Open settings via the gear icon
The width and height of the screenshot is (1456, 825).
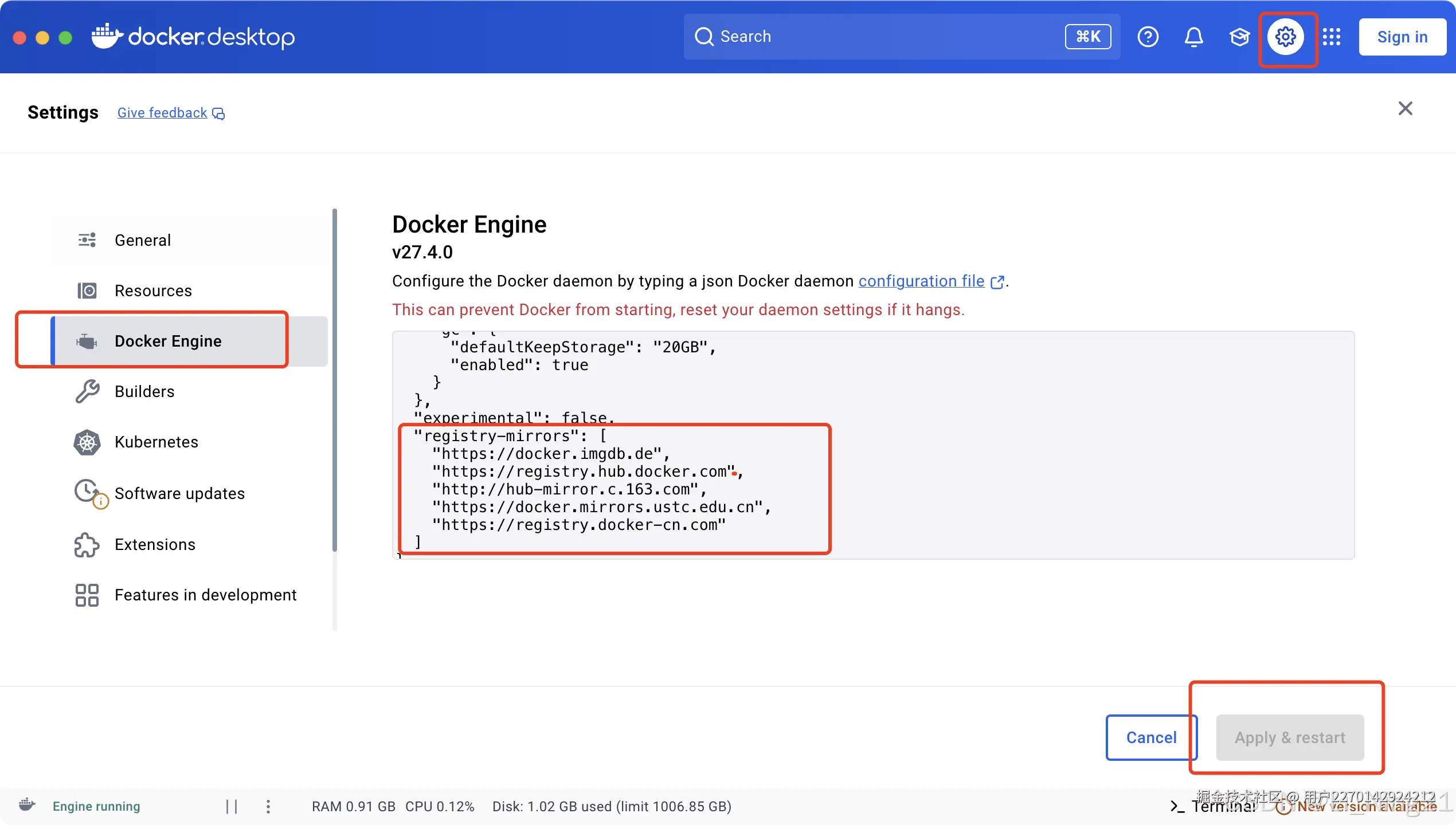click(1286, 37)
